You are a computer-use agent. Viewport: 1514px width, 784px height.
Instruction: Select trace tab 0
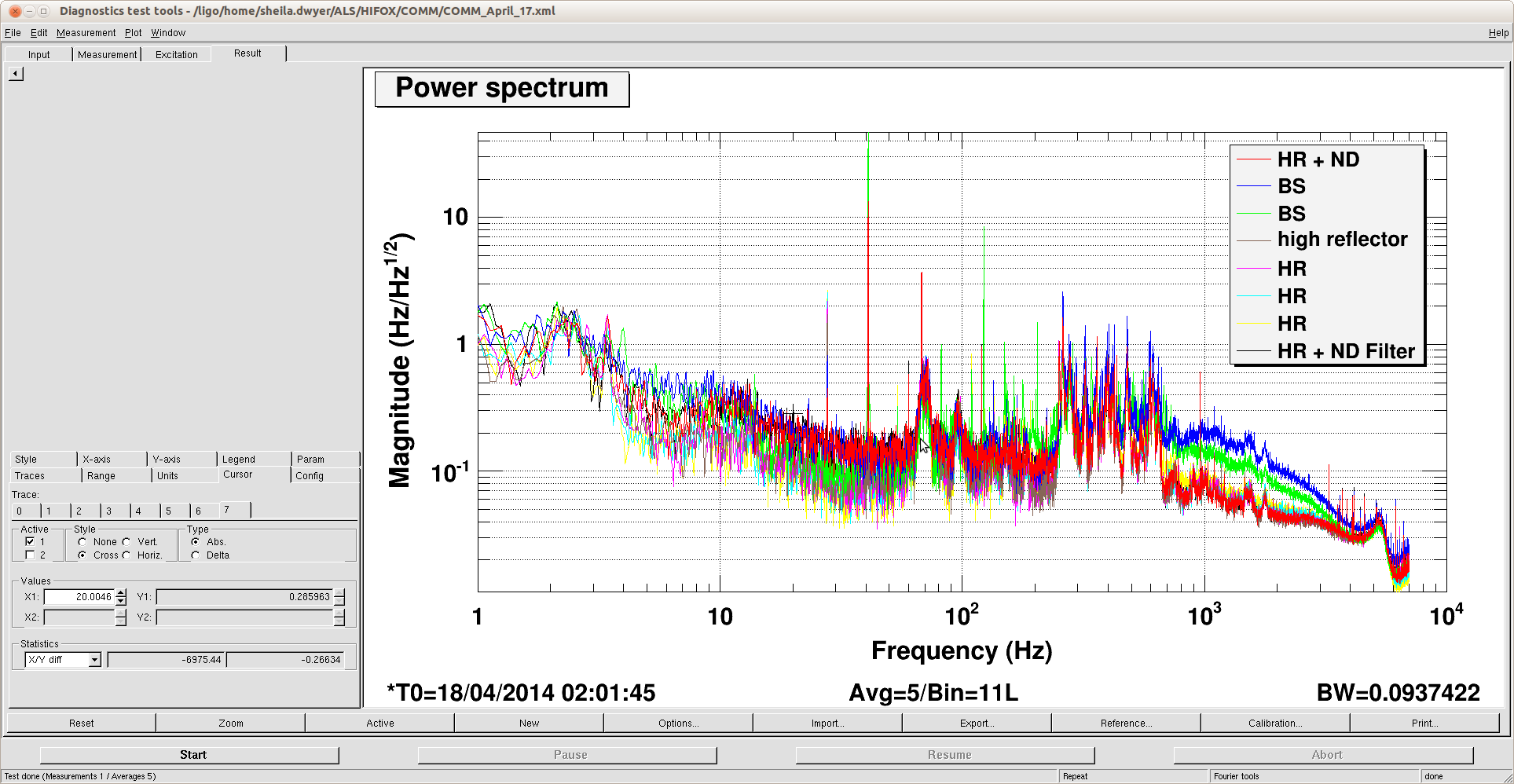click(25, 511)
